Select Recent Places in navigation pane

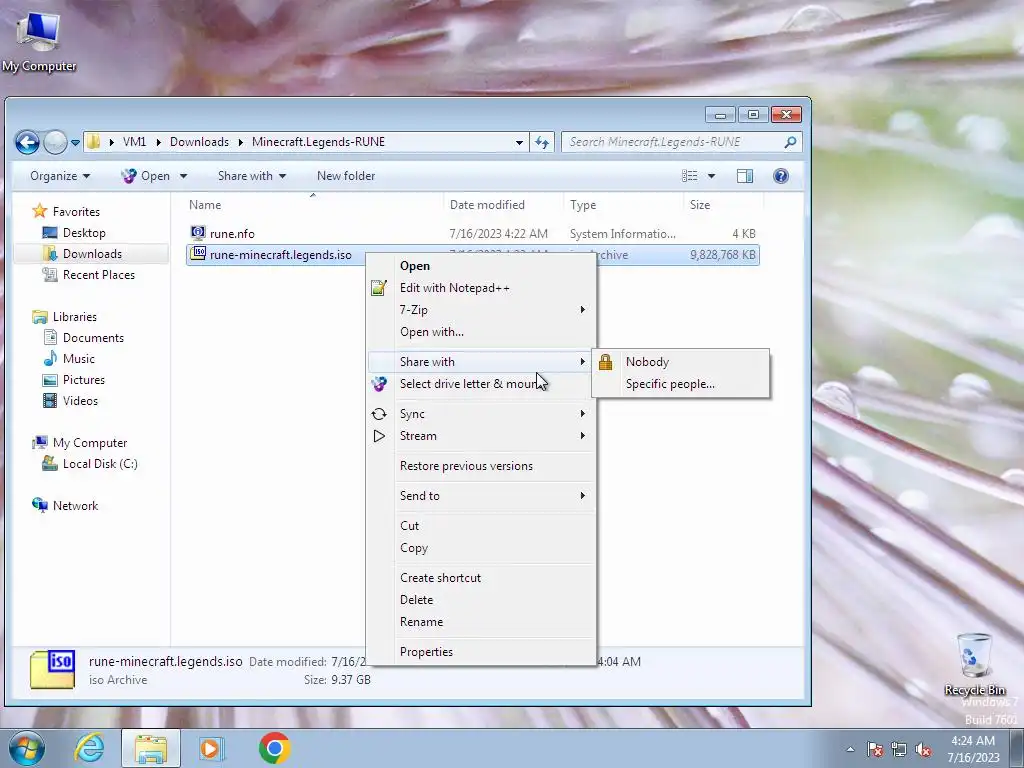pyautogui.click(x=99, y=275)
